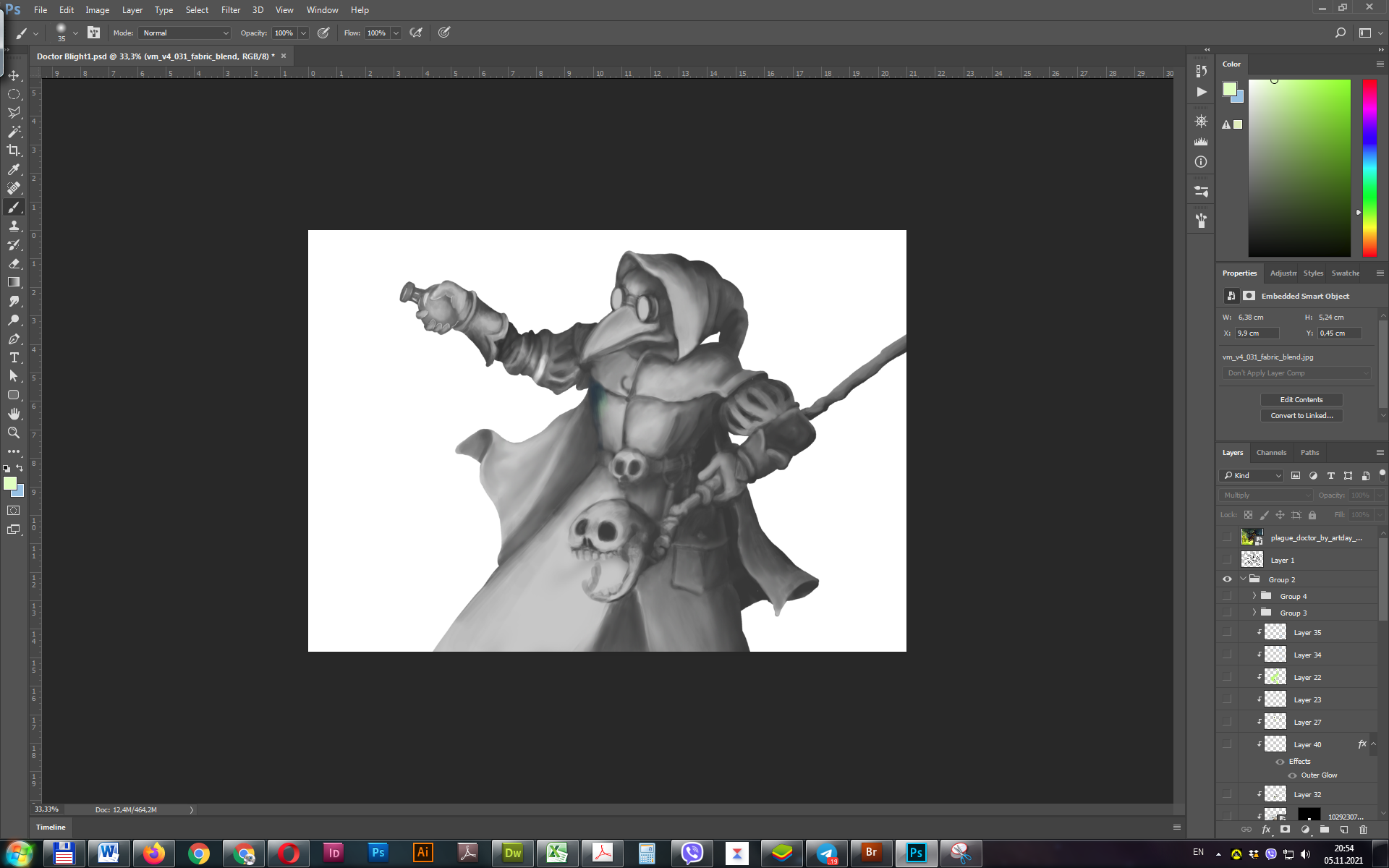Open the Filter menu
This screenshot has width=1389, height=868.
[231, 10]
